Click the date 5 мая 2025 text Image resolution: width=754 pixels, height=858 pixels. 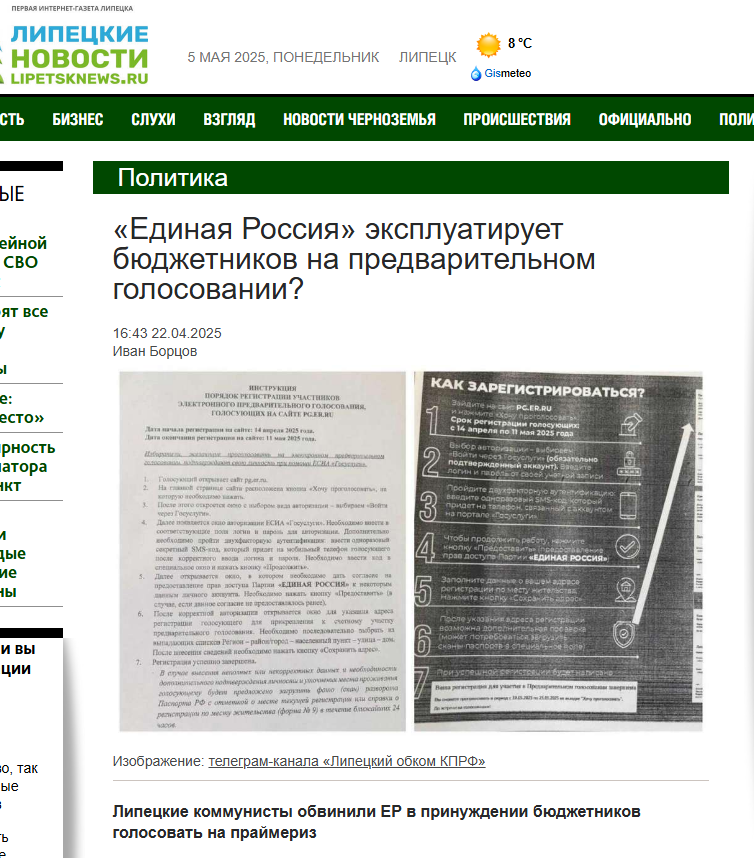tap(283, 57)
